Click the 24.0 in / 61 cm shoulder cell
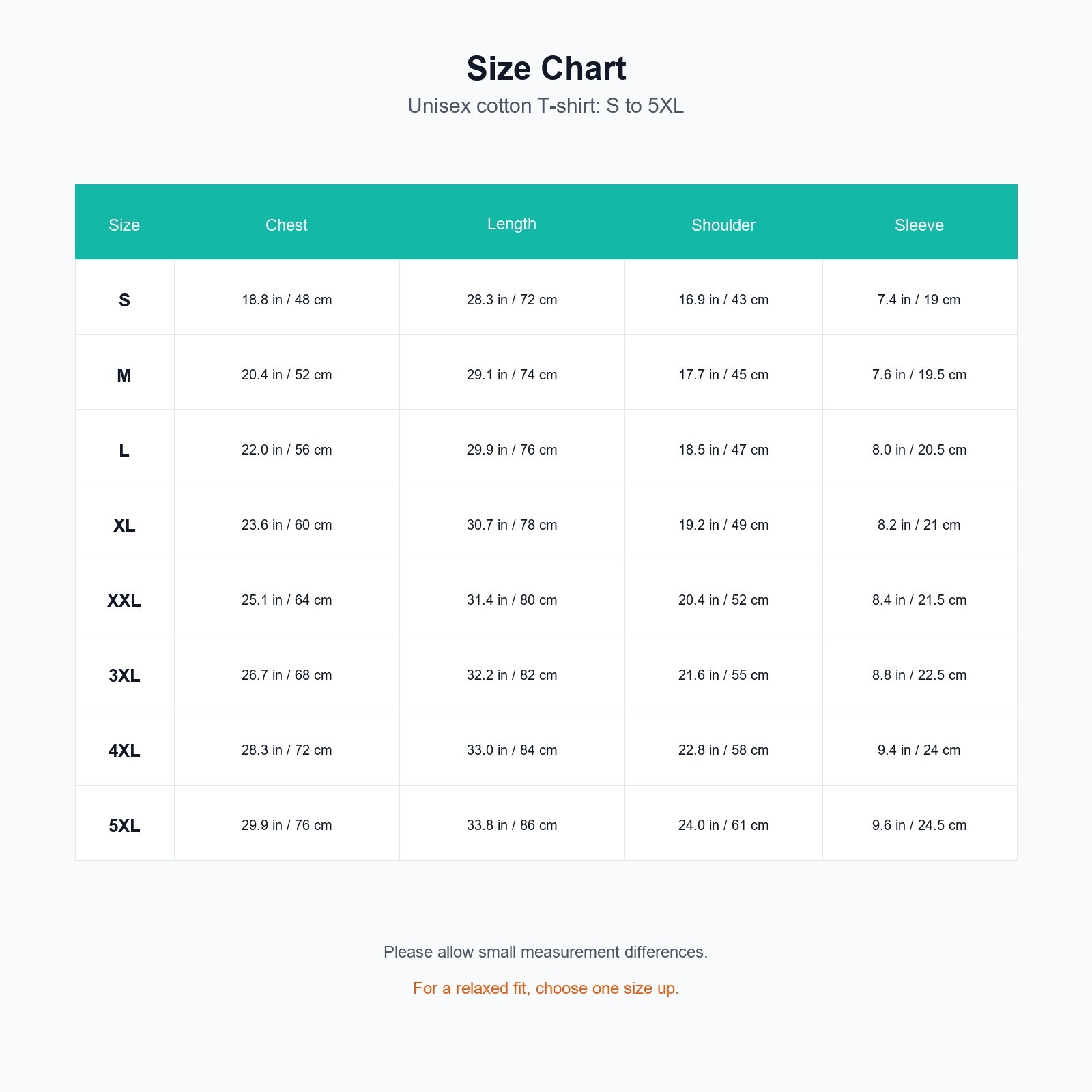Viewport: 1092px width, 1092px height. tap(723, 825)
